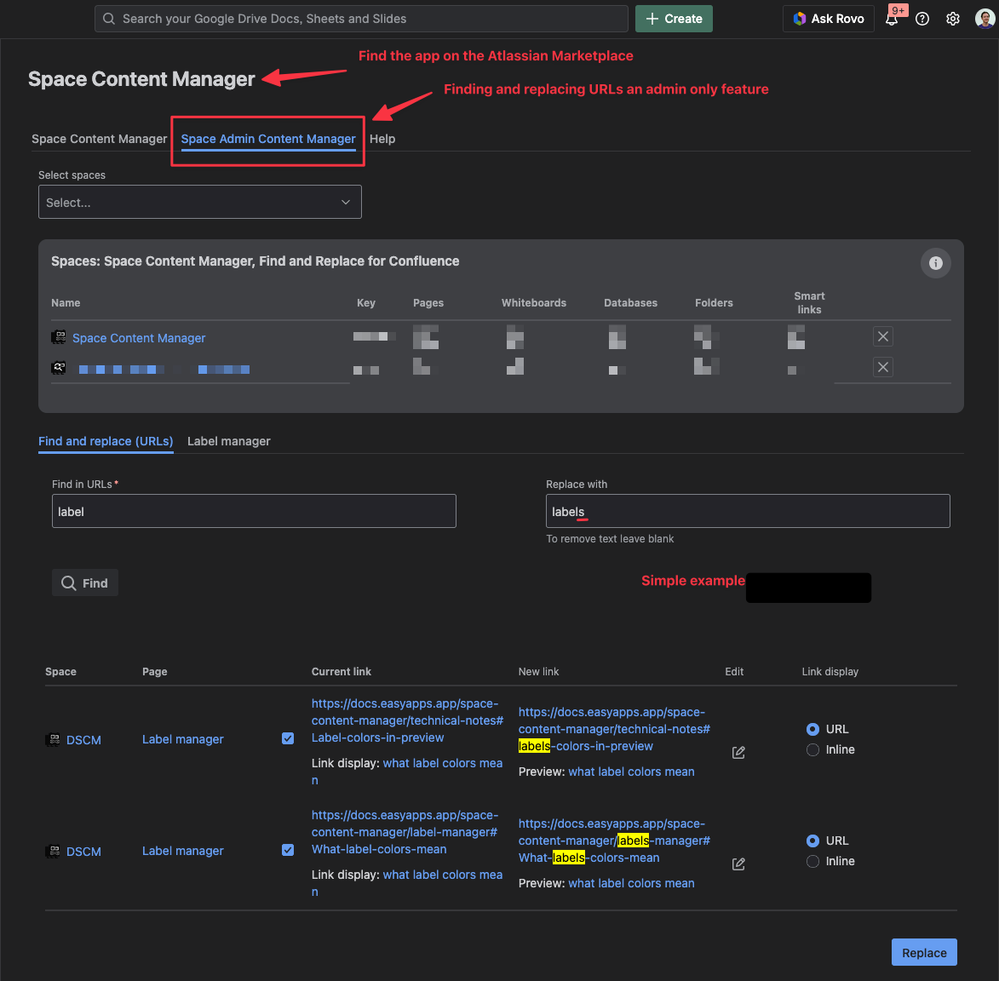Click the blurred space's avatar icon
Screen dimensions: 999x981
(x=59, y=368)
